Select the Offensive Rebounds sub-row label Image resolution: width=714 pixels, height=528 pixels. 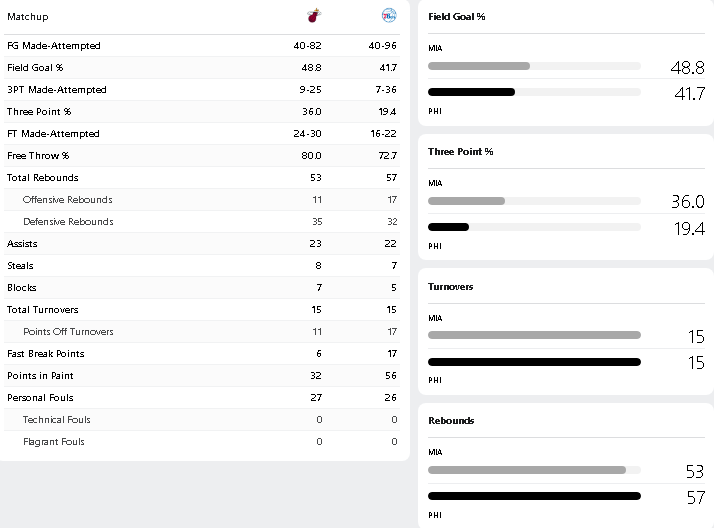pos(67,200)
